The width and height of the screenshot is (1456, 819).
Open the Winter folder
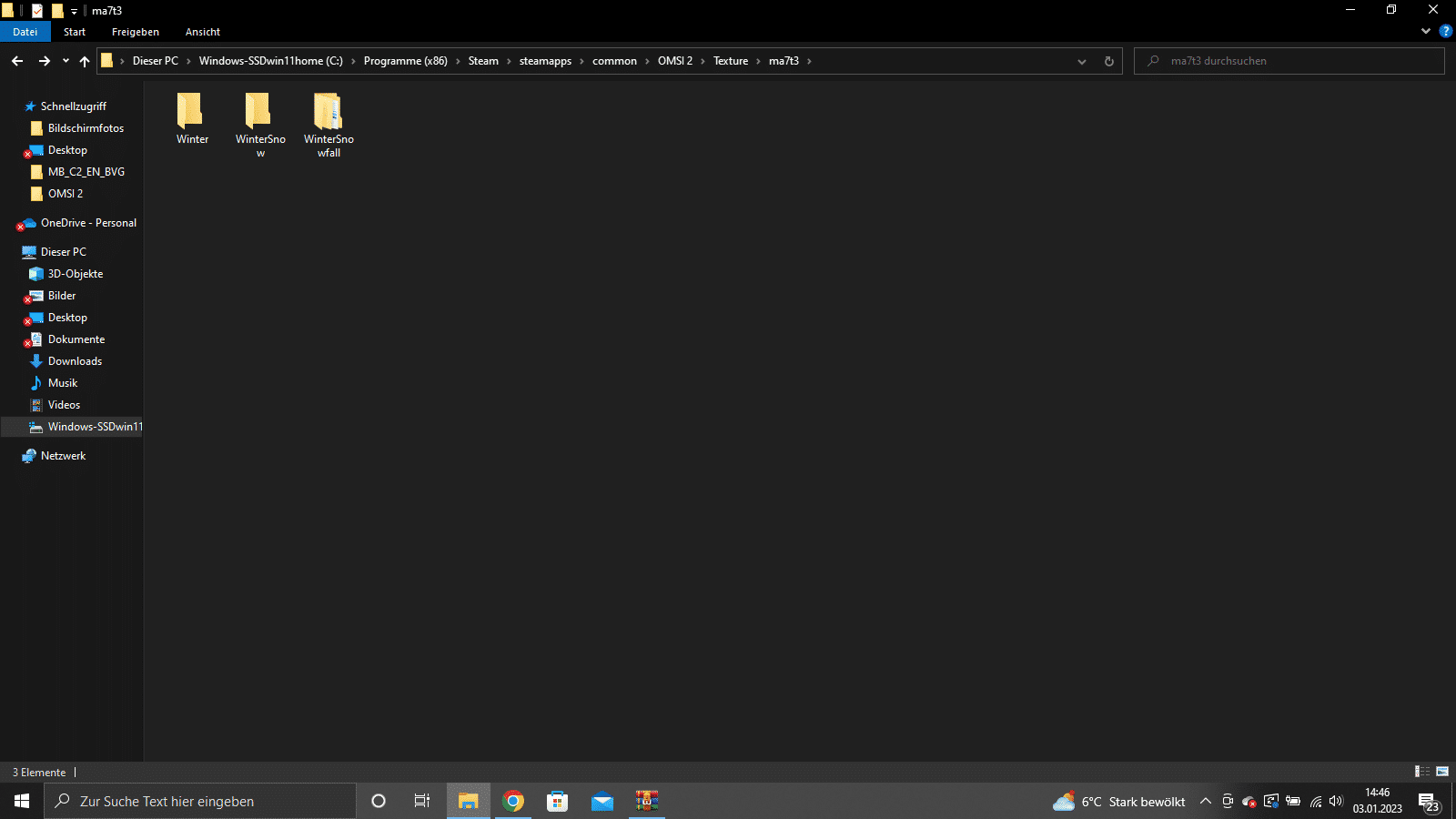[192, 118]
